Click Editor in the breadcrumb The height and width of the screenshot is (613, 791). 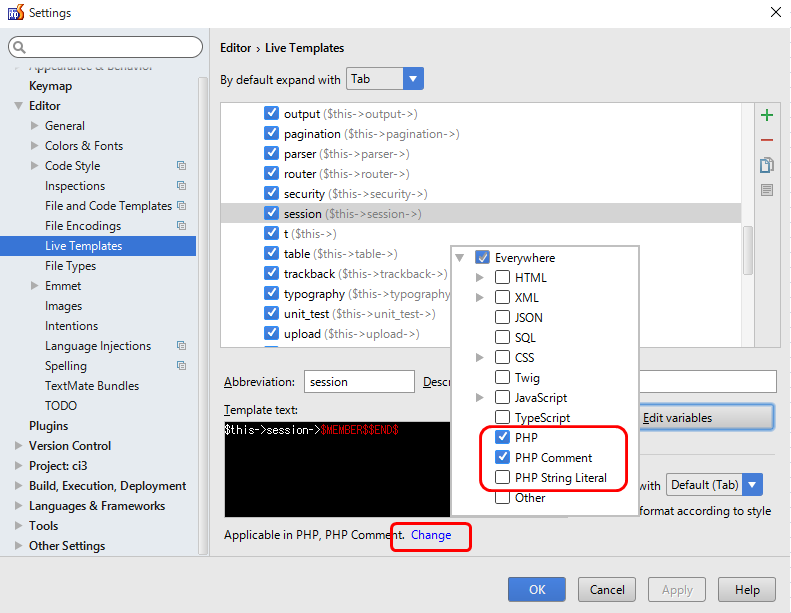(236, 48)
